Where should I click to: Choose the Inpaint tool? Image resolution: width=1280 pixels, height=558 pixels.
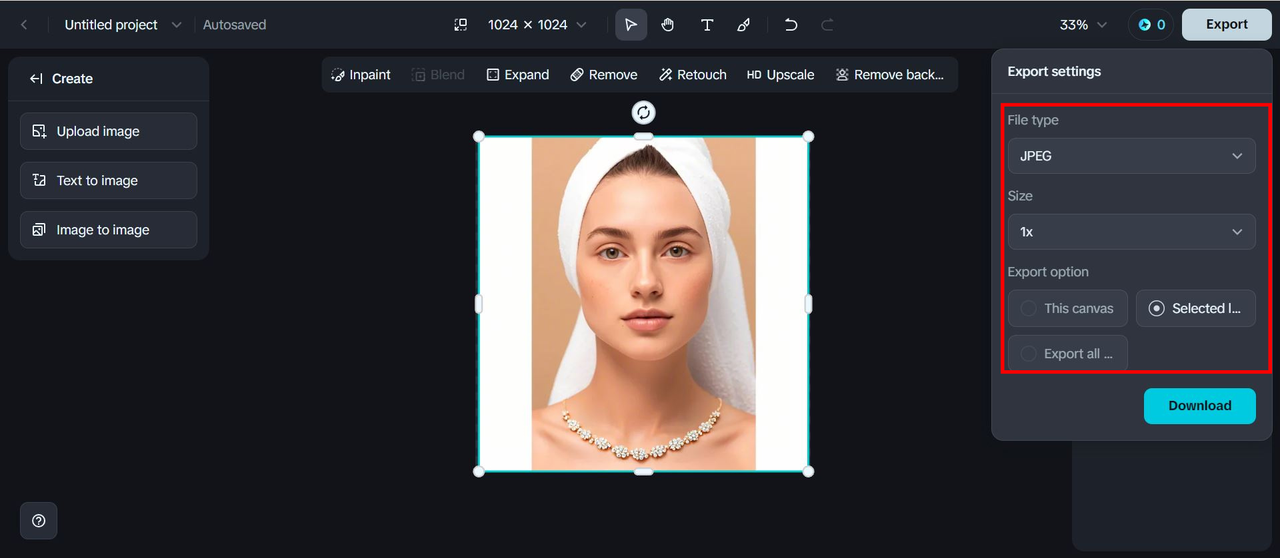coord(361,75)
